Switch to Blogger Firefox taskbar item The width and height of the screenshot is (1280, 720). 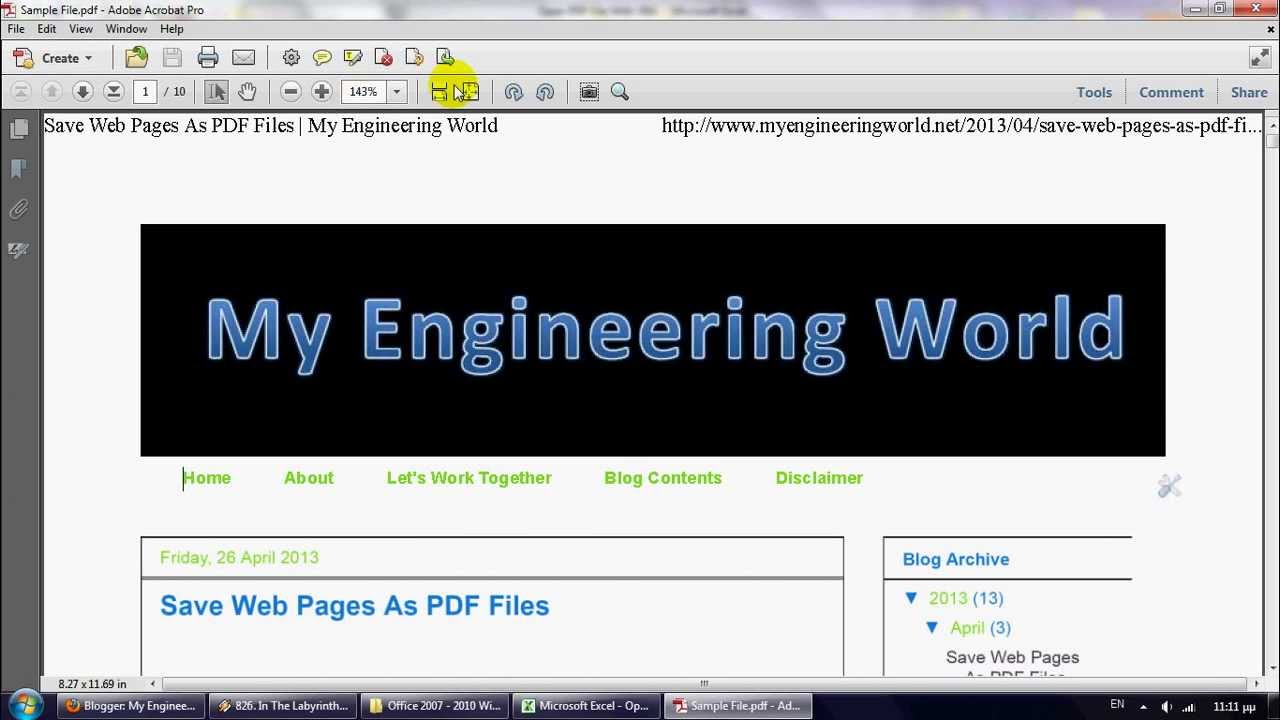point(130,706)
